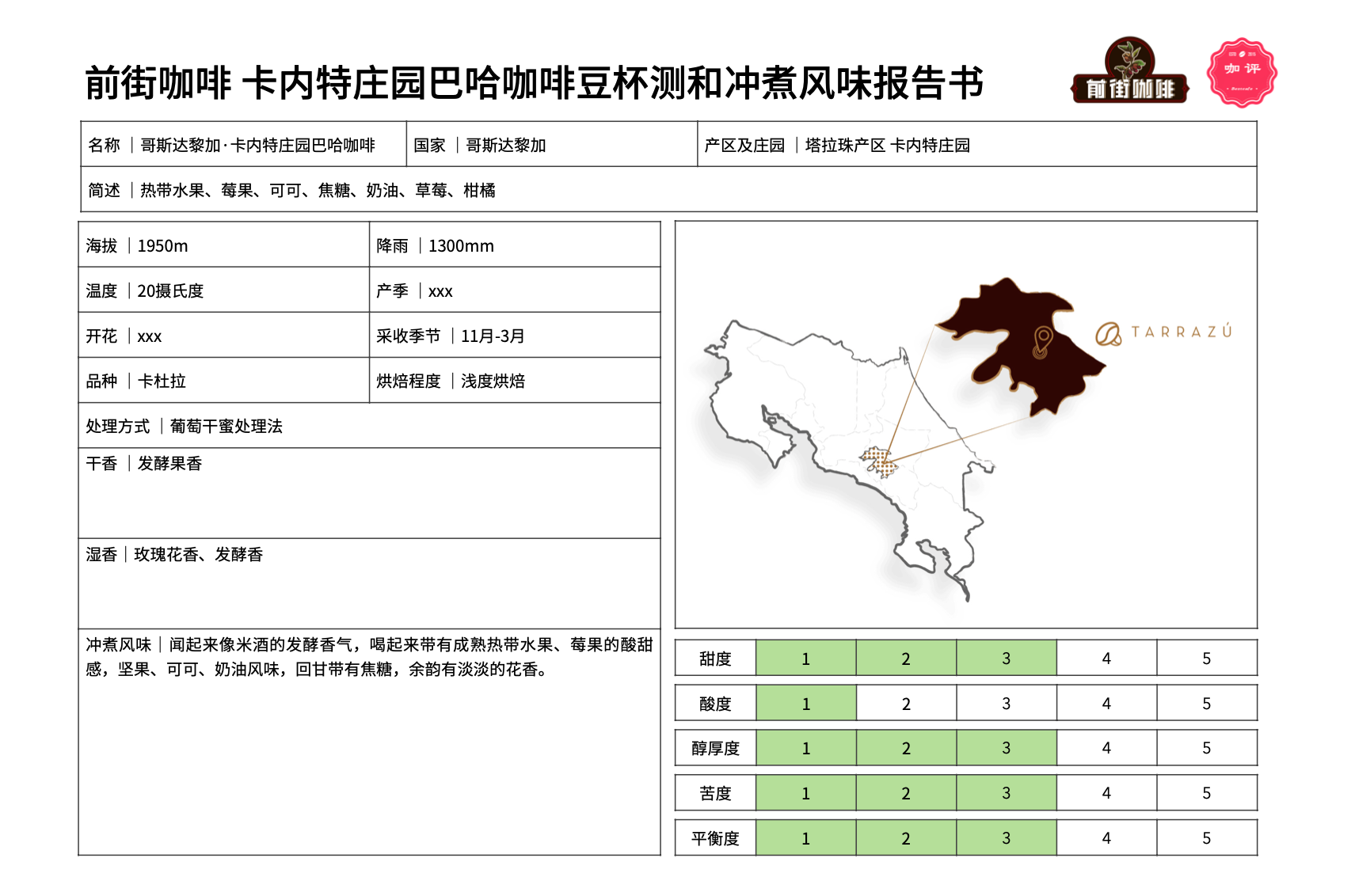Select score 4 in the 甜度 row
This screenshot has width=1355, height=896.
(x=1106, y=659)
